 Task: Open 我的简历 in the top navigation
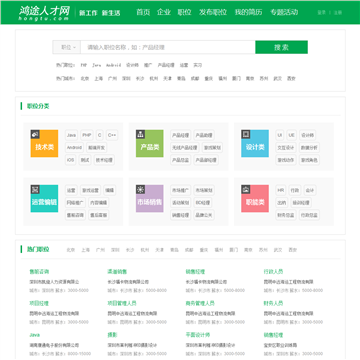coord(248,12)
